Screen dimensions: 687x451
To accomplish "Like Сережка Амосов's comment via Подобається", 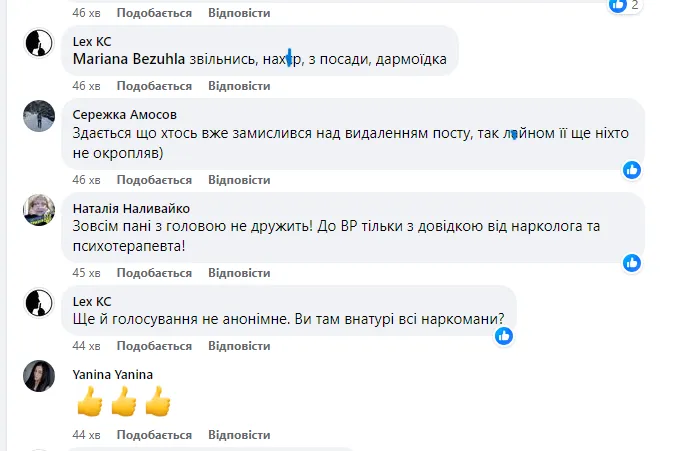I will coord(154,180).
